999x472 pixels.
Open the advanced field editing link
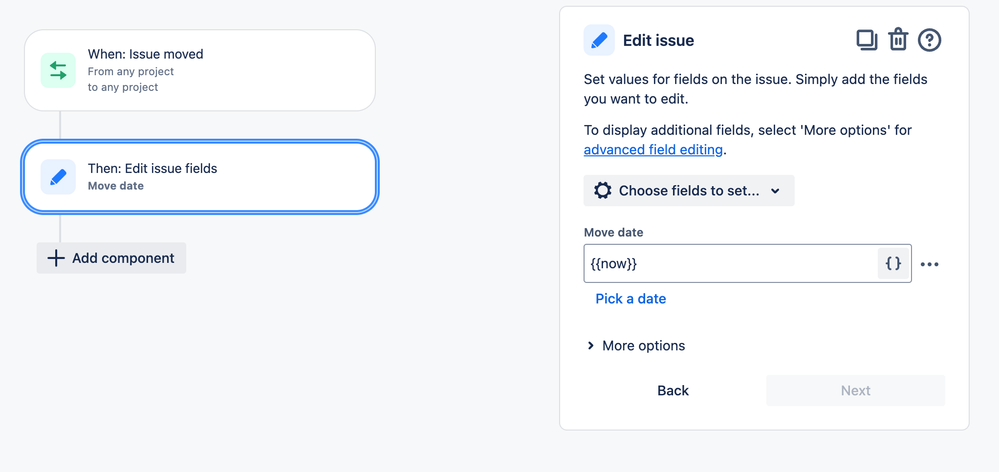click(x=652, y=150)
